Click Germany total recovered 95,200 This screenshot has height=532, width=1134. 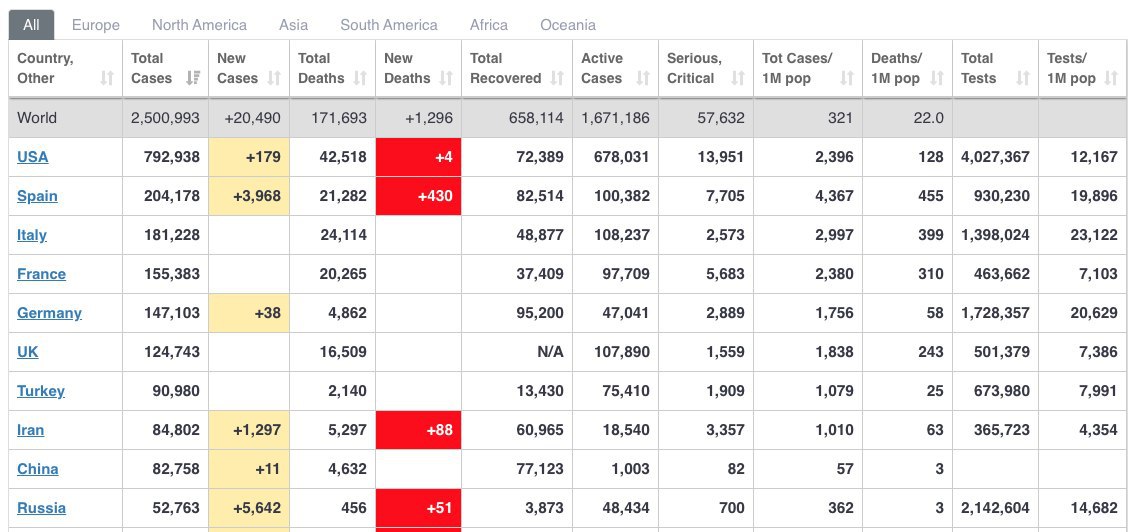[x=540, y=313]
